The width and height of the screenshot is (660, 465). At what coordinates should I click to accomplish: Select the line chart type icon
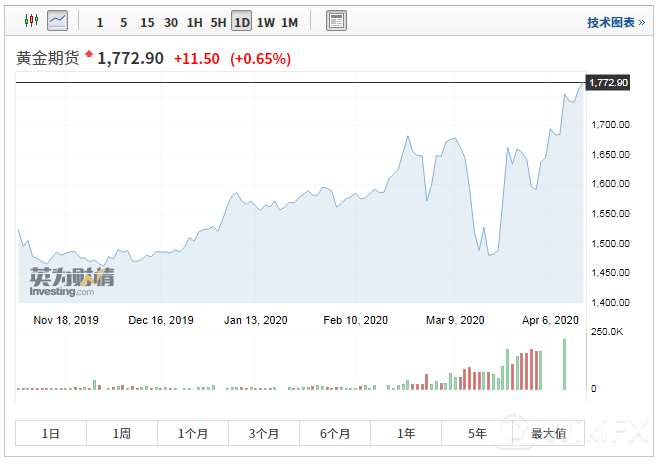(x=58, y=21)
